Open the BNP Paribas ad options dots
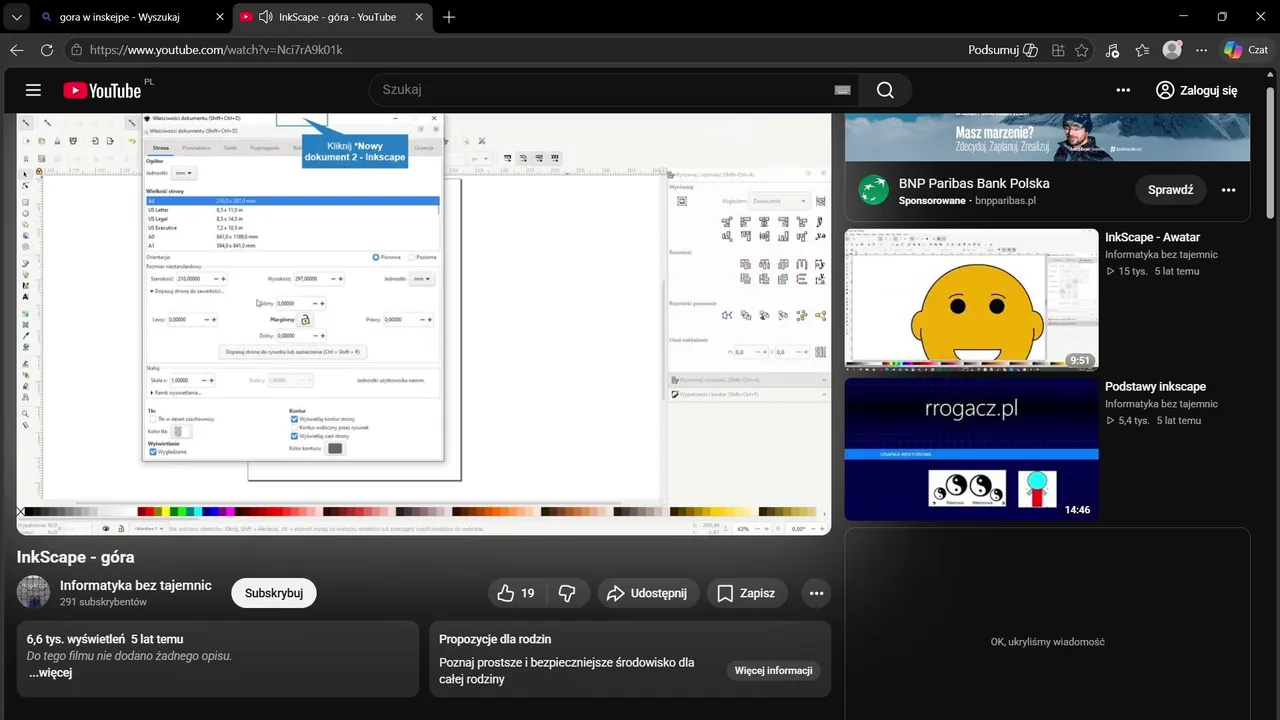This screenshot has height=720, width=1280. pyautogui.click(x=1229, y=190)
